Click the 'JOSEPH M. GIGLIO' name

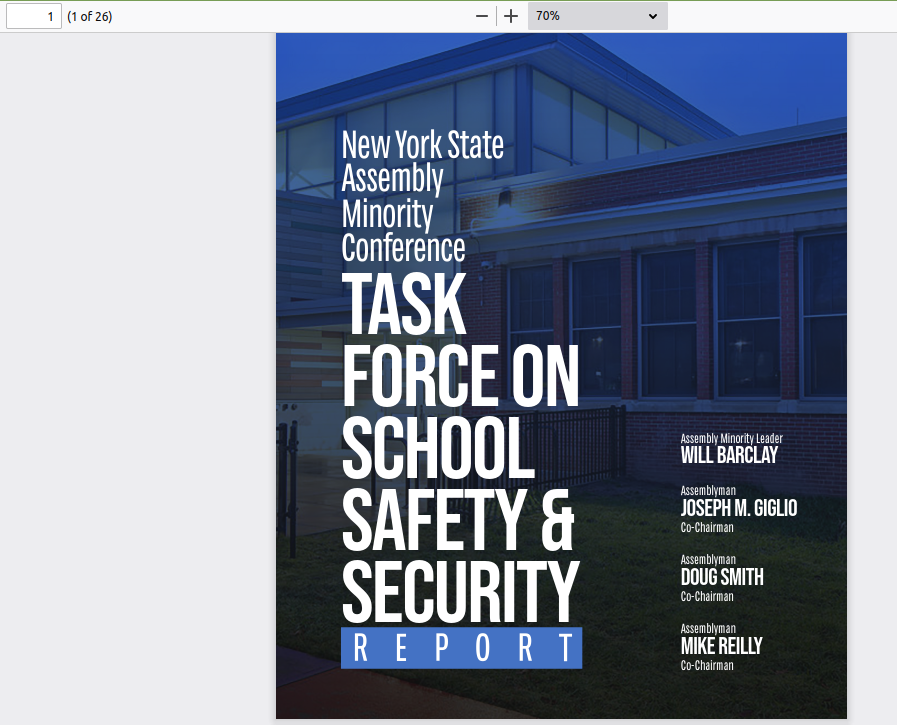739,508
